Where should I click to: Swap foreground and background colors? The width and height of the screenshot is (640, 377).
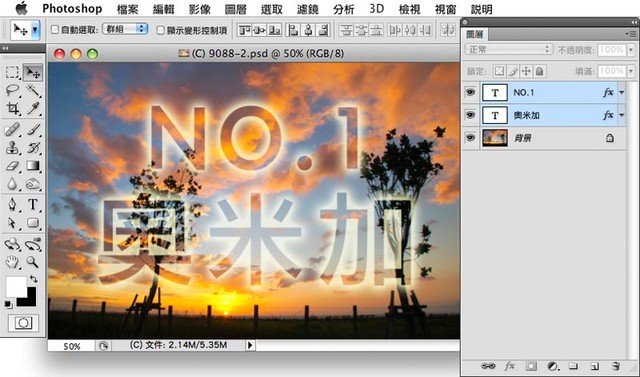(x=34, y=279)
